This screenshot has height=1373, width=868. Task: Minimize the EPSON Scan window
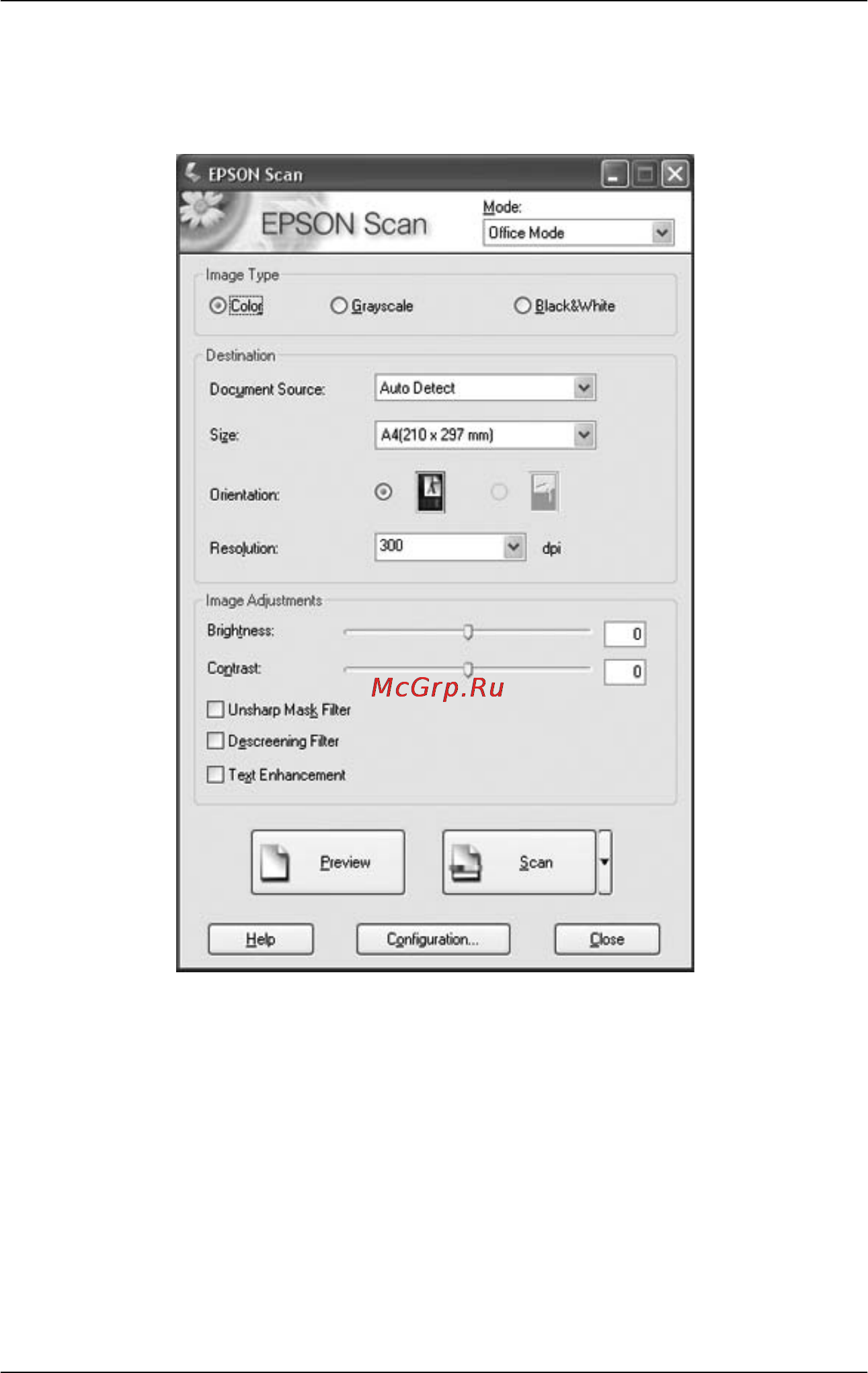(615, 174)
